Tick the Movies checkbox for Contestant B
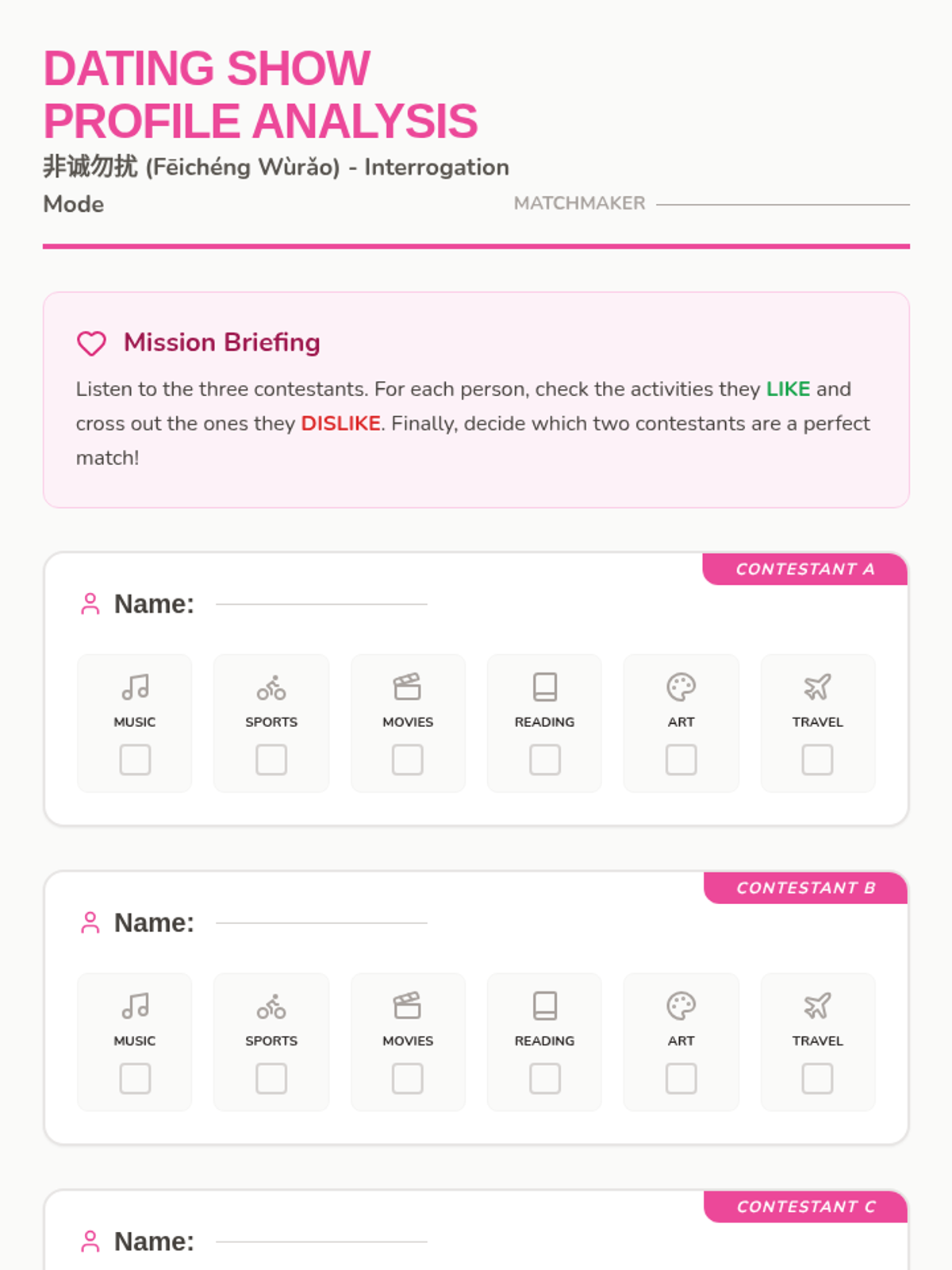 [408, 1079]
